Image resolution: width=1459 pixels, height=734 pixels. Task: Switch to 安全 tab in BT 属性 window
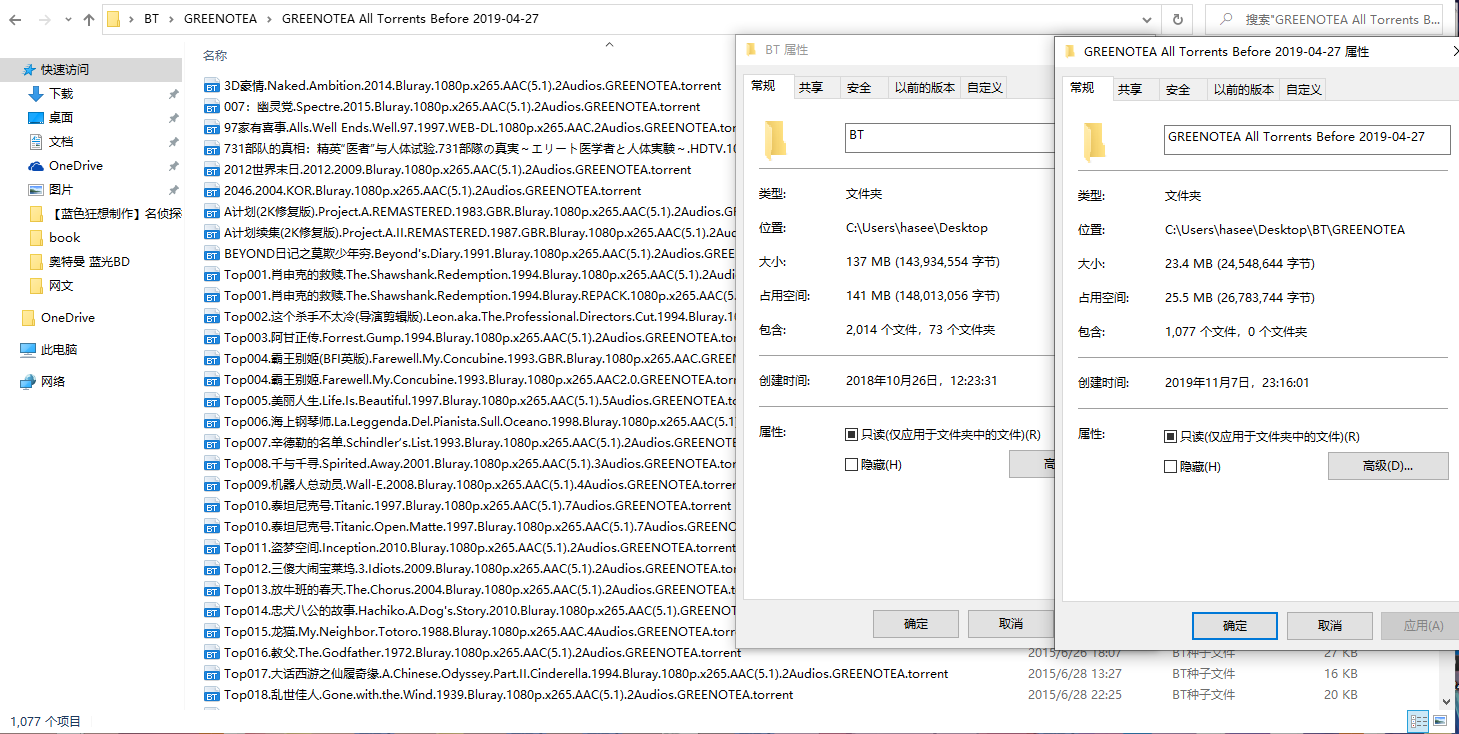click(859, 88)
